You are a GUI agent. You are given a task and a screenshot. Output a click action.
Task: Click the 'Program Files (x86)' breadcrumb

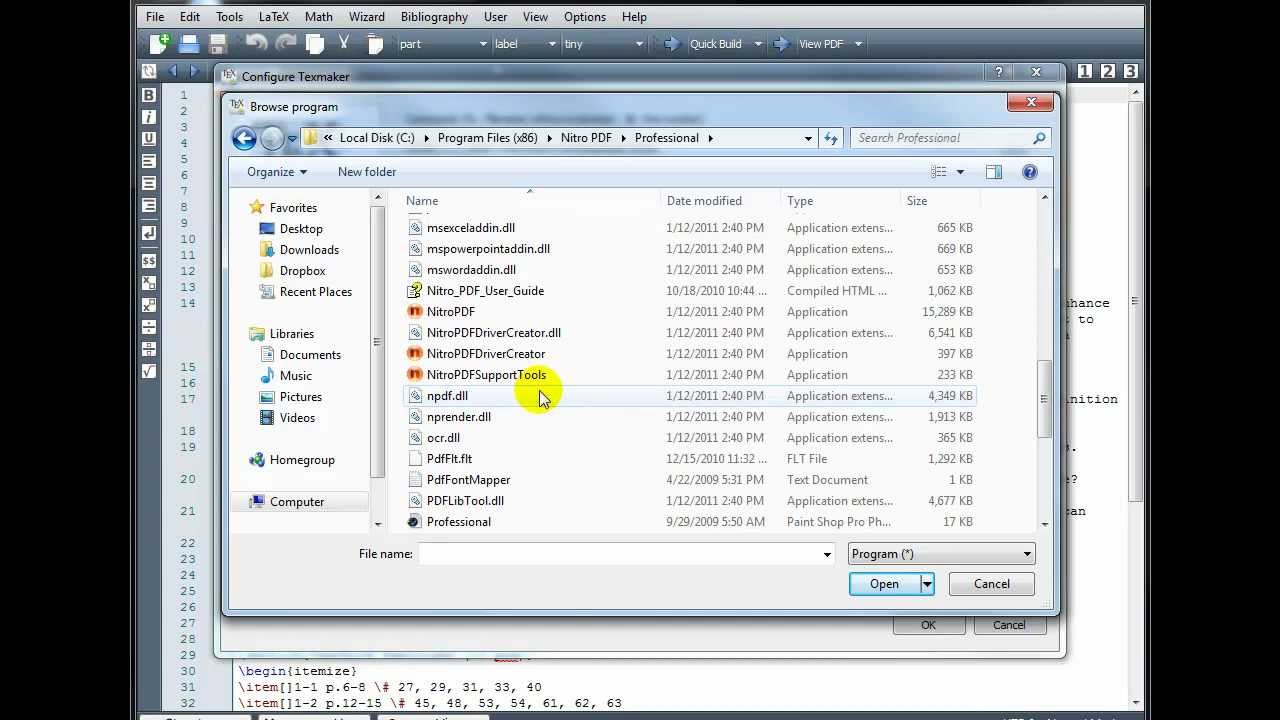point(487,138)
